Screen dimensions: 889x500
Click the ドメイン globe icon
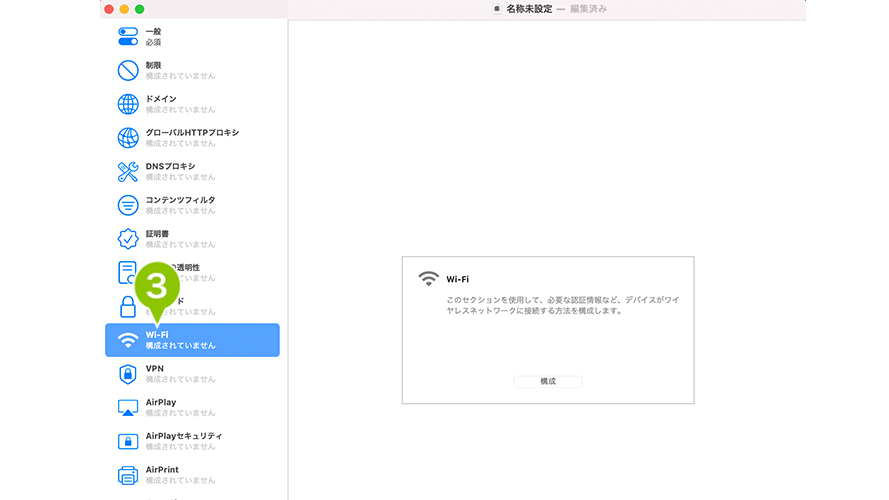tap(128, 104)
